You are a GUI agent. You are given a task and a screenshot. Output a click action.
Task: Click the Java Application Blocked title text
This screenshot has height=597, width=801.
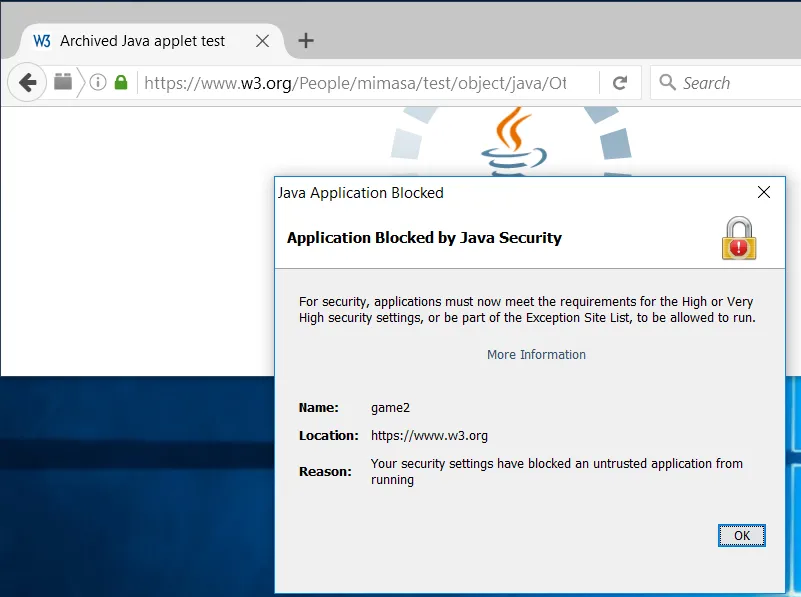pyautogui.click(x=361, y=193)
